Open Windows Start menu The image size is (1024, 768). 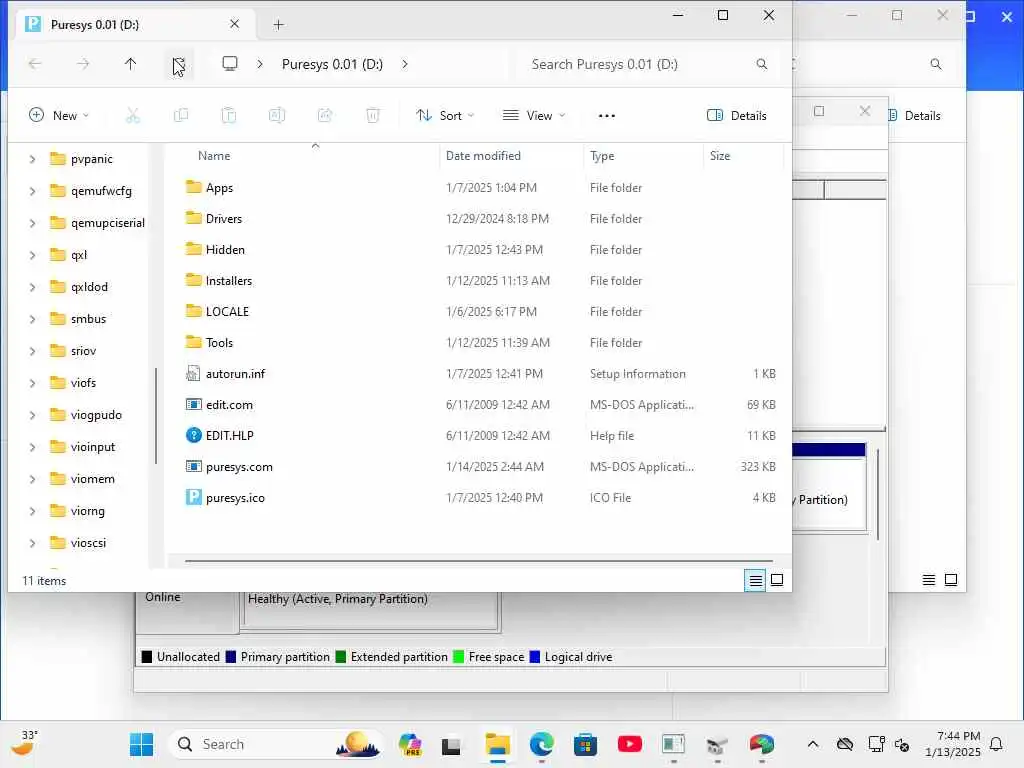pyautogui.click(x=141, y=744)
